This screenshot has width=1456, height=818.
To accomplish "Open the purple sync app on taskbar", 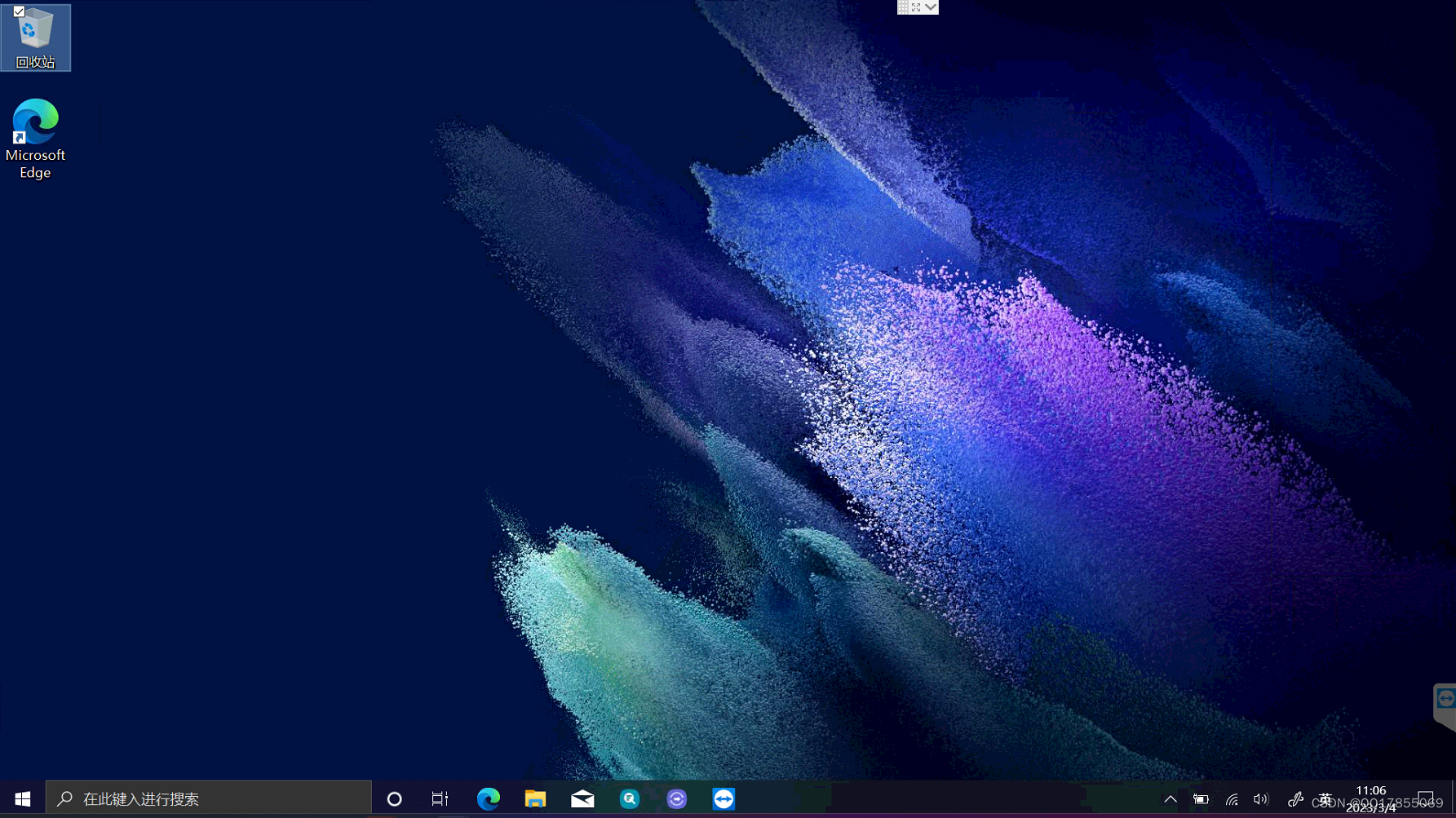I will tap(676, 798).
